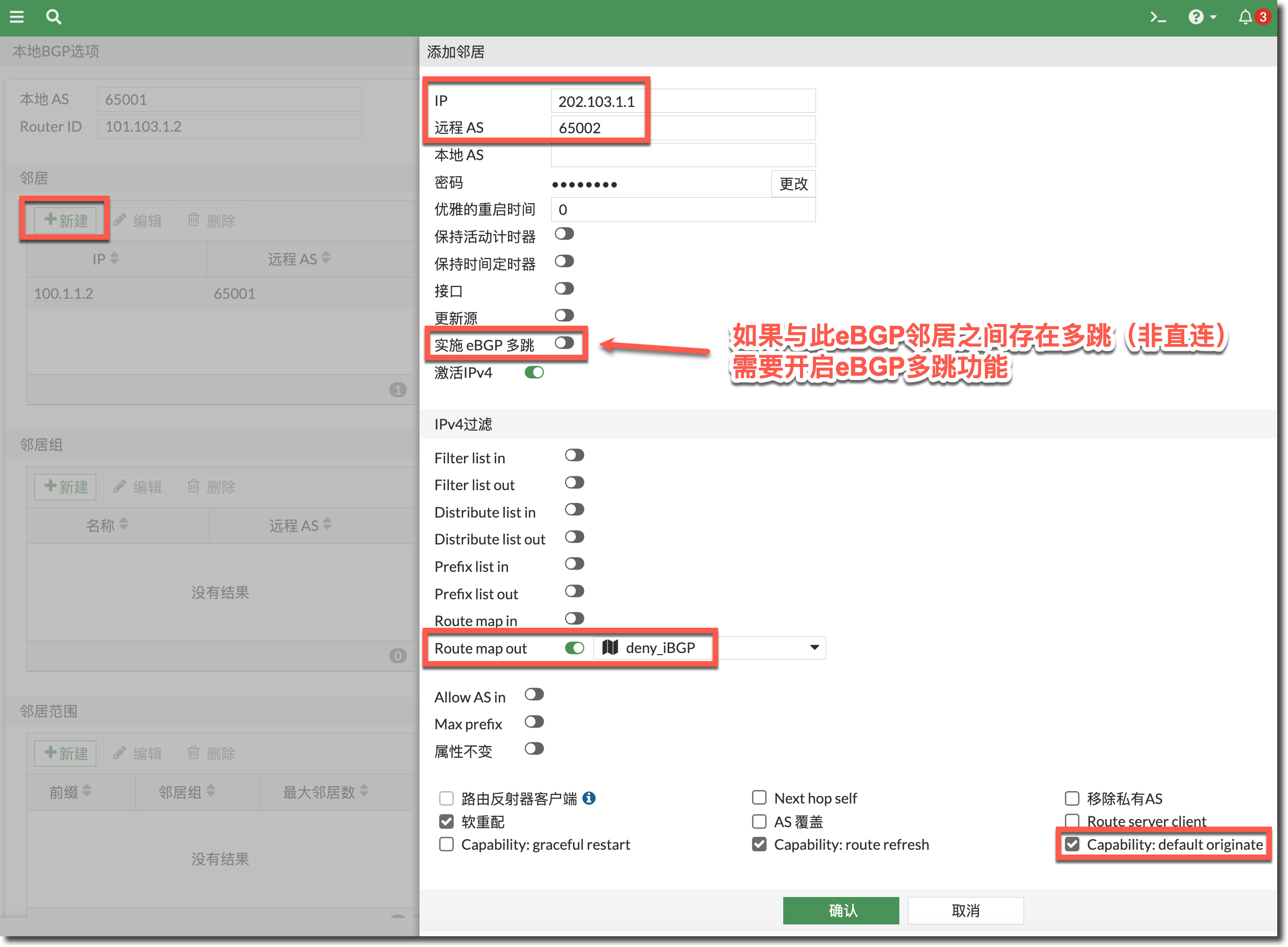The image size is (1288, 947).
Task: Click 更改 to change the password
Action: point(793,183)
